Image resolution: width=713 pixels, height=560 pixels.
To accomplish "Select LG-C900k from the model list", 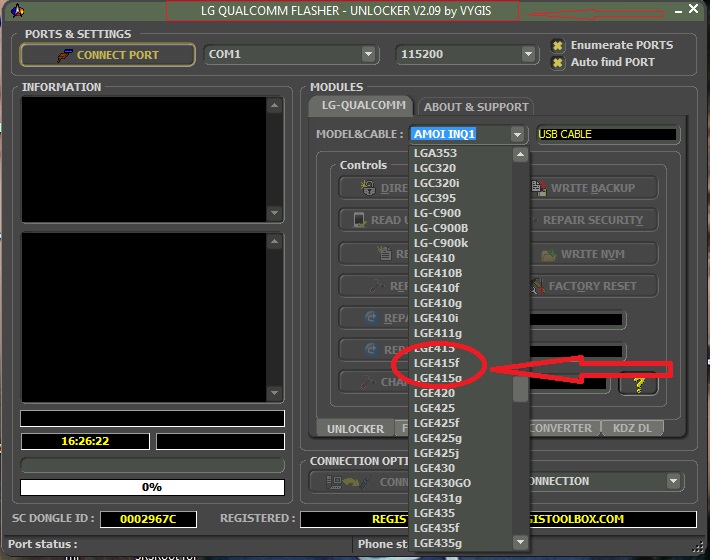I will [460, 243].
